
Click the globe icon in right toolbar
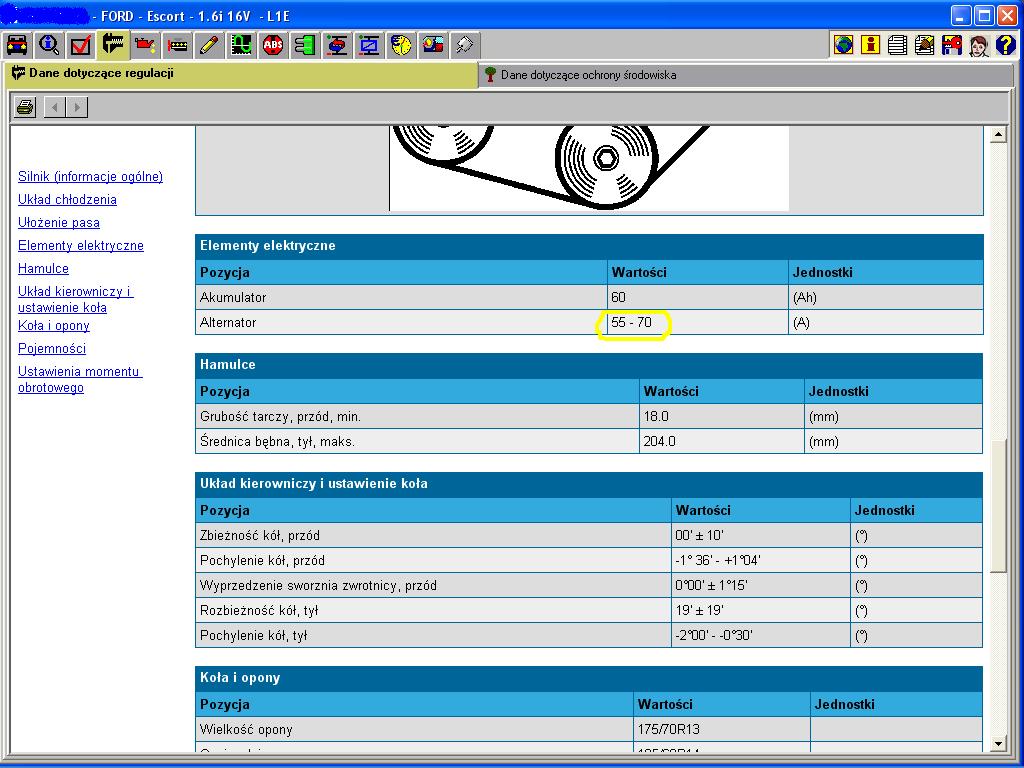coord(844,45)
